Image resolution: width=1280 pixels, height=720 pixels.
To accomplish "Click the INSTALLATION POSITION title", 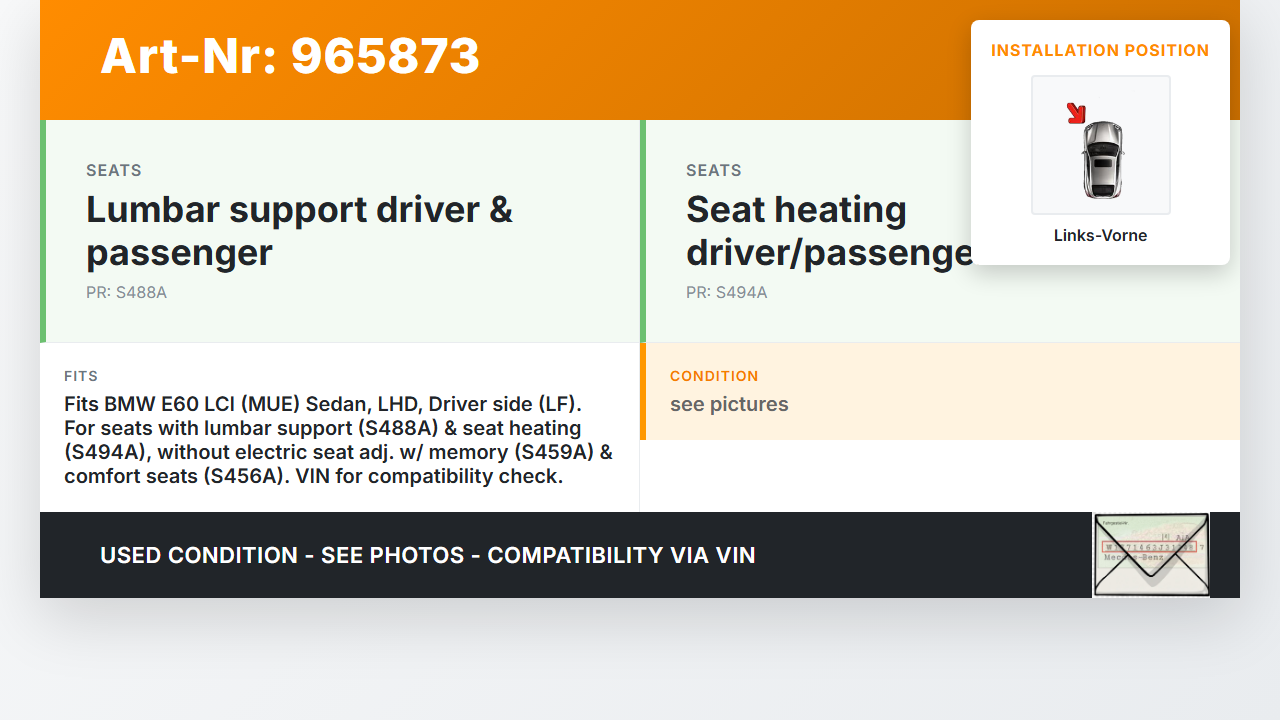I will click(1100, 50).
